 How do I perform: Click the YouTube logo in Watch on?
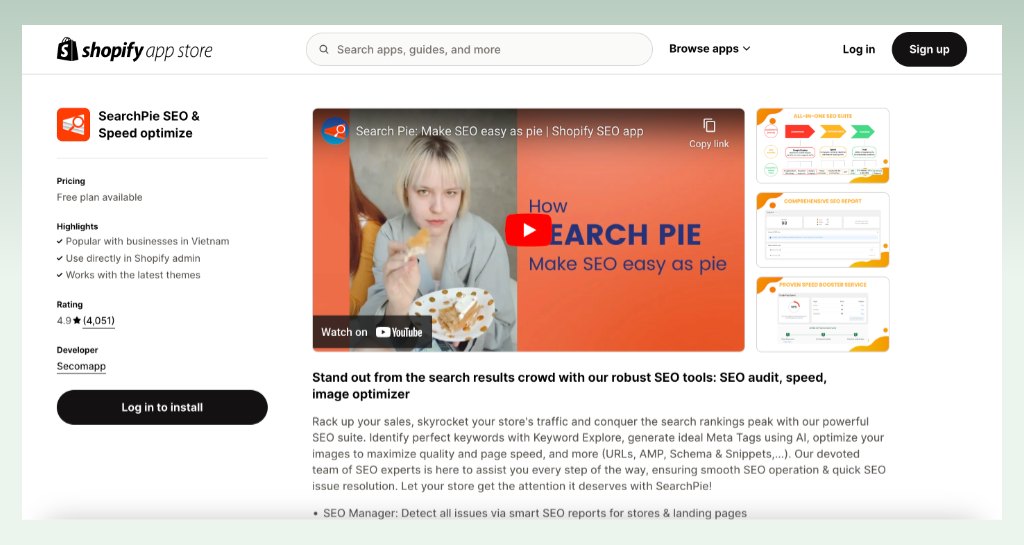(399, 332)
